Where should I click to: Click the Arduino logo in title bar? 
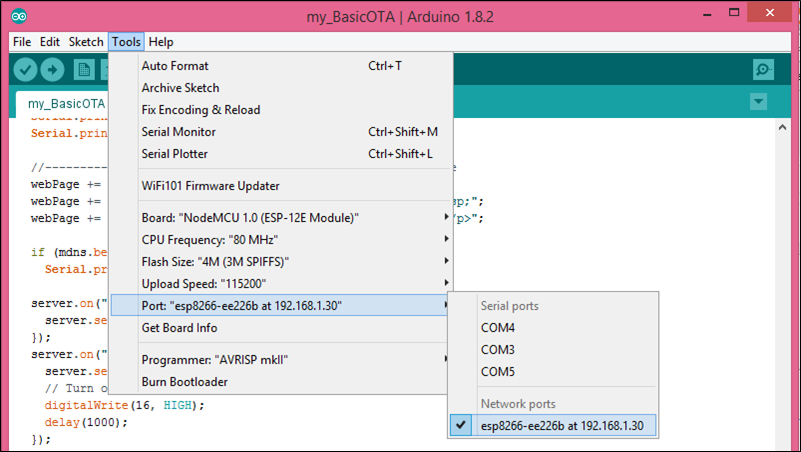point(19,16)
